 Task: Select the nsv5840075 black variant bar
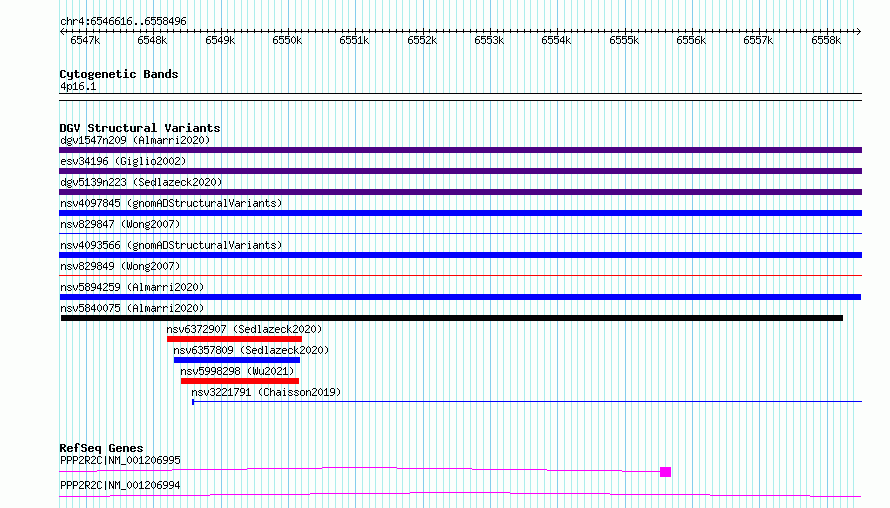point(452,318)
